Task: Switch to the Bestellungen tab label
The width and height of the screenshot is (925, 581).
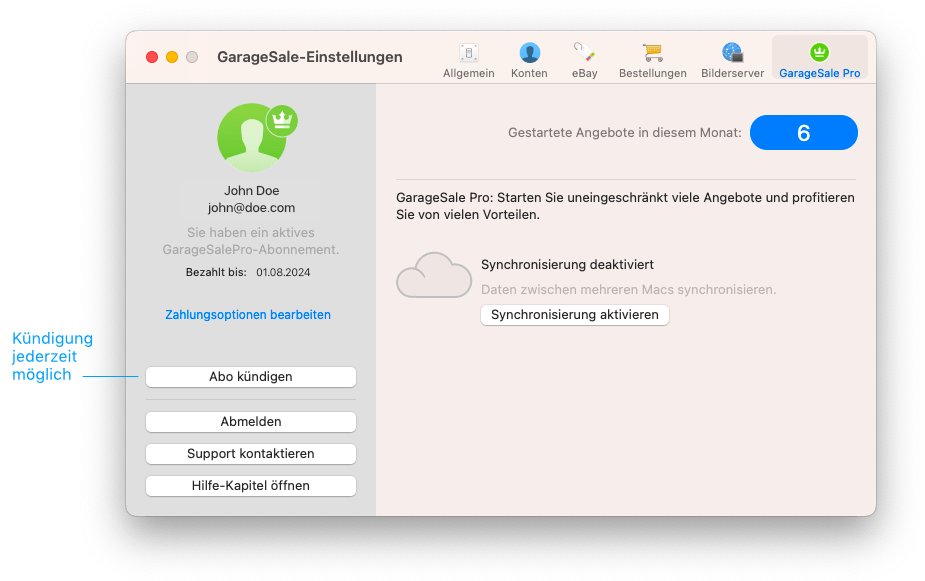Action: 652,74
